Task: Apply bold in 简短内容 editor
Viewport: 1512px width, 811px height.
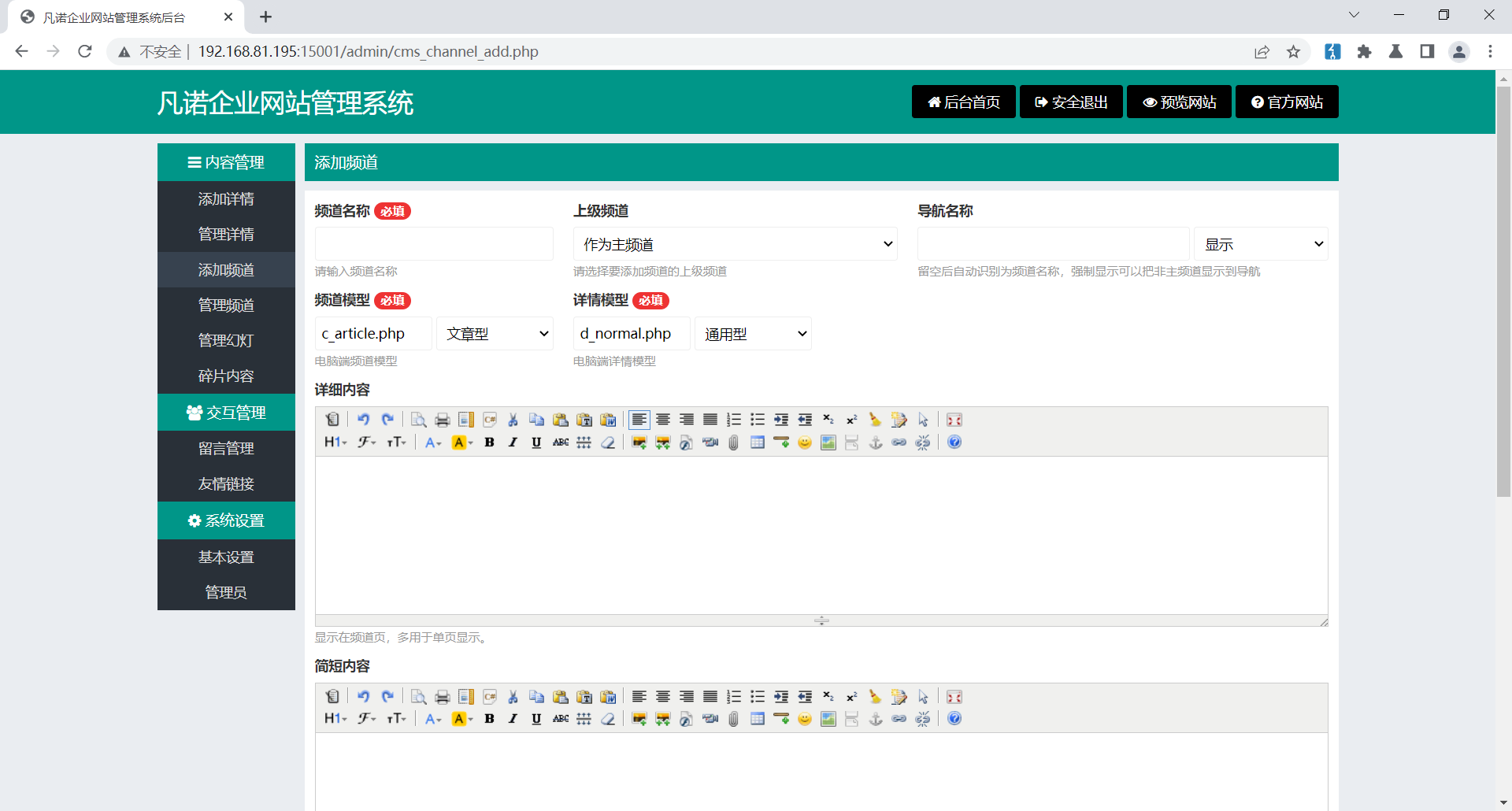Action: (489, 719)
